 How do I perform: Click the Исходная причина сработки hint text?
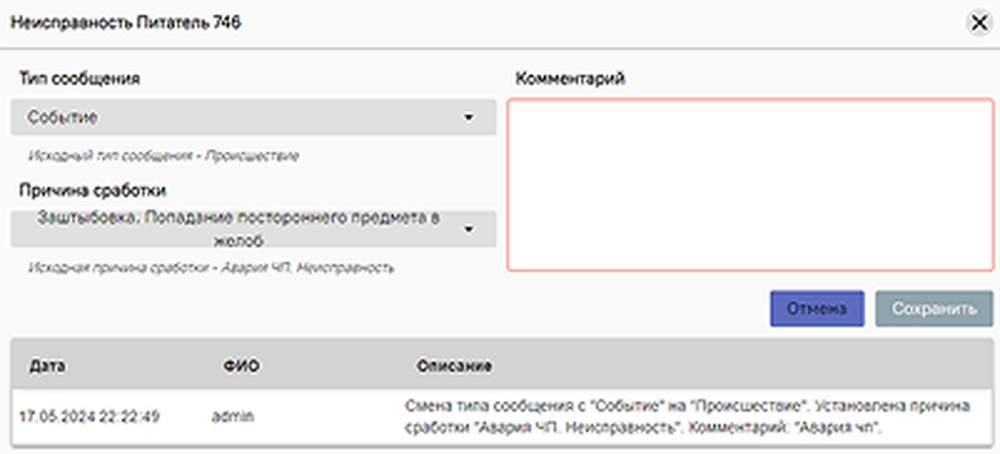(x=210, y=267)
